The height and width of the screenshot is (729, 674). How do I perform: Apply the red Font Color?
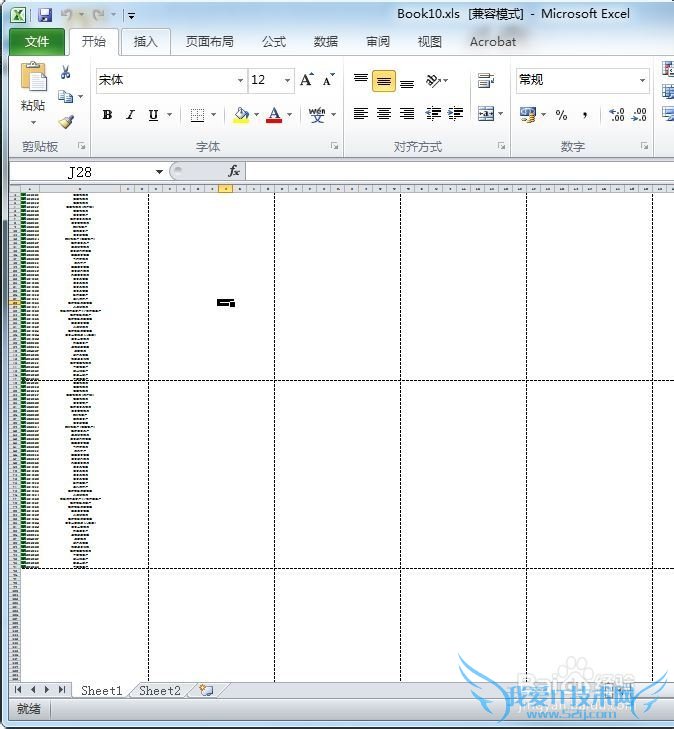point(274,114)
